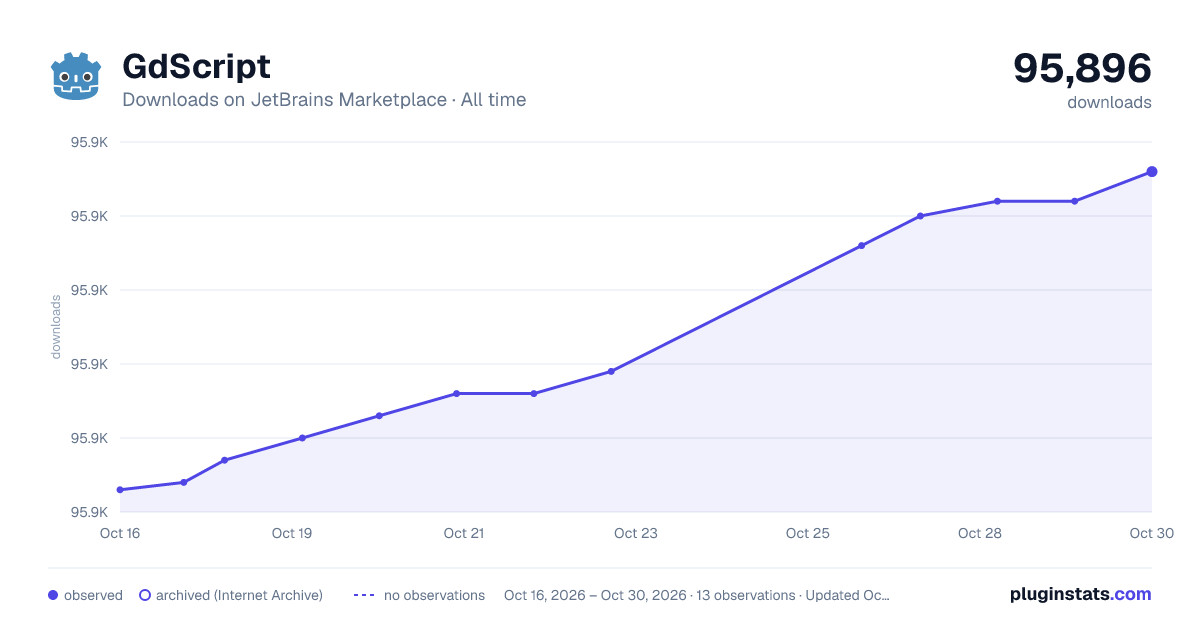1200x630 pixels.
Task: Click the 'downloads' label under 95,896
Action: click(x=1109, y=102)
